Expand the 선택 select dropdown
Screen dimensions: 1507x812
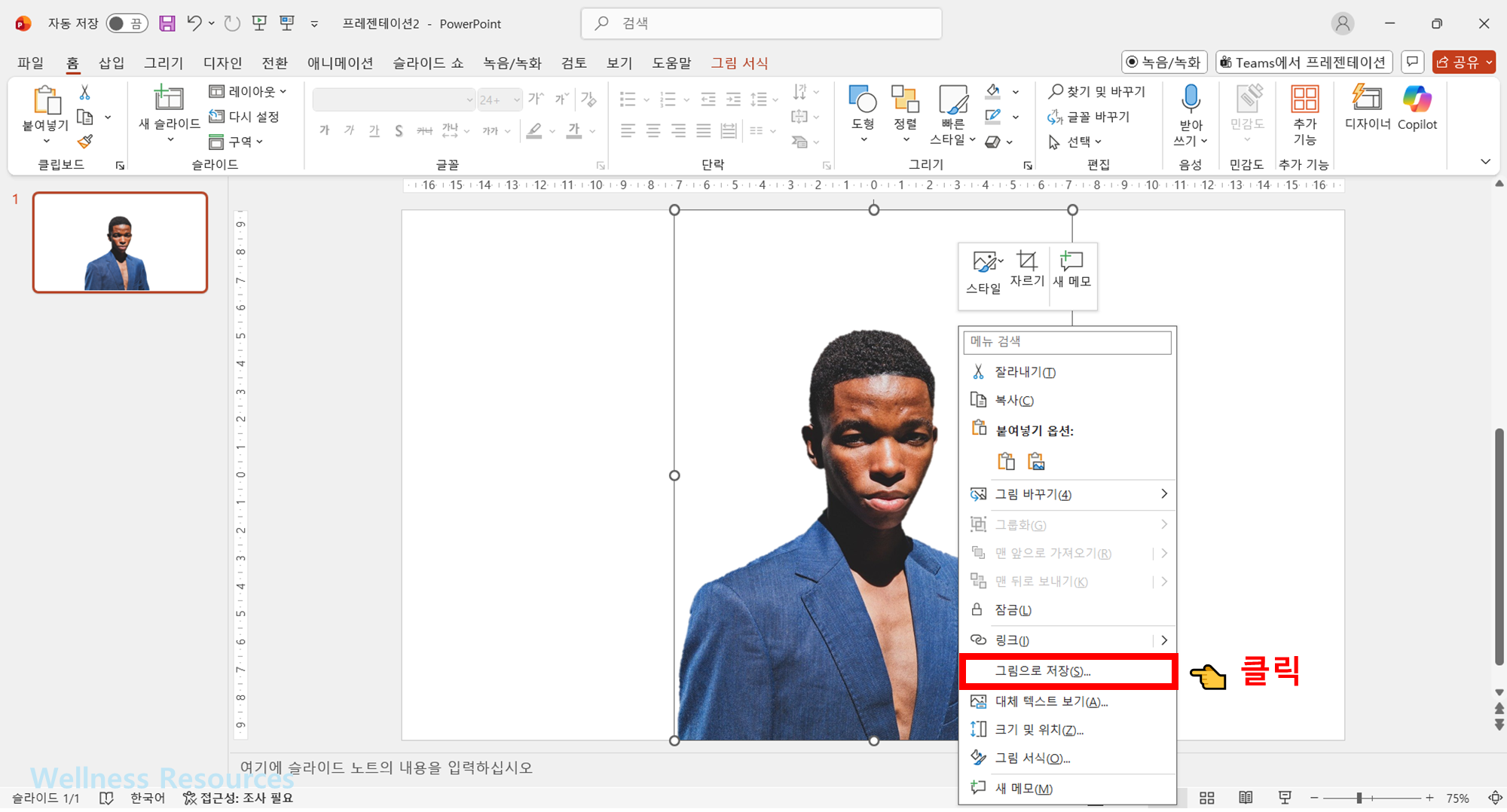coord(1075,141)
